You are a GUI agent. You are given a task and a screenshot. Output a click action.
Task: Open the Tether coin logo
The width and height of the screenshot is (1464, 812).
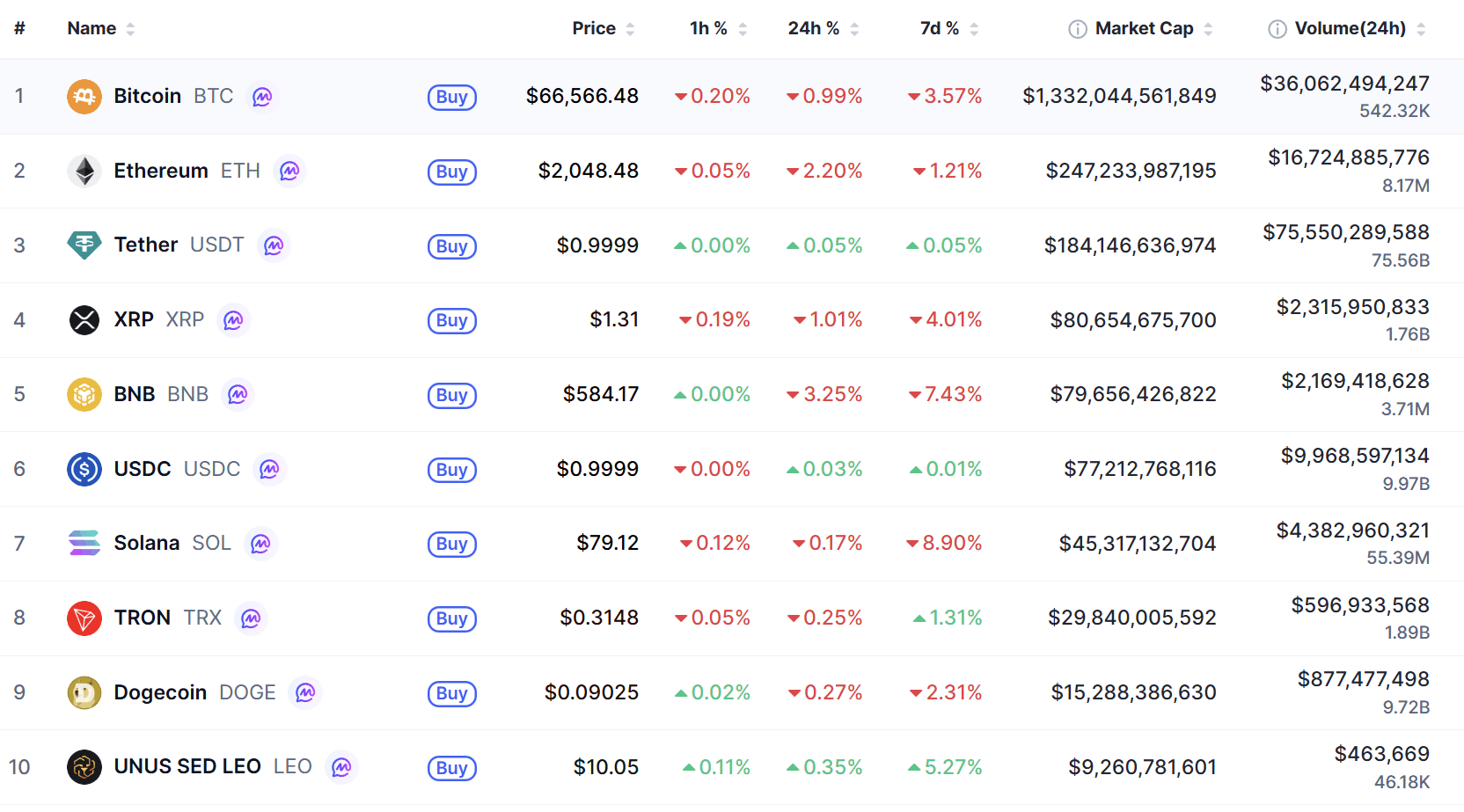tap(84, 245)
